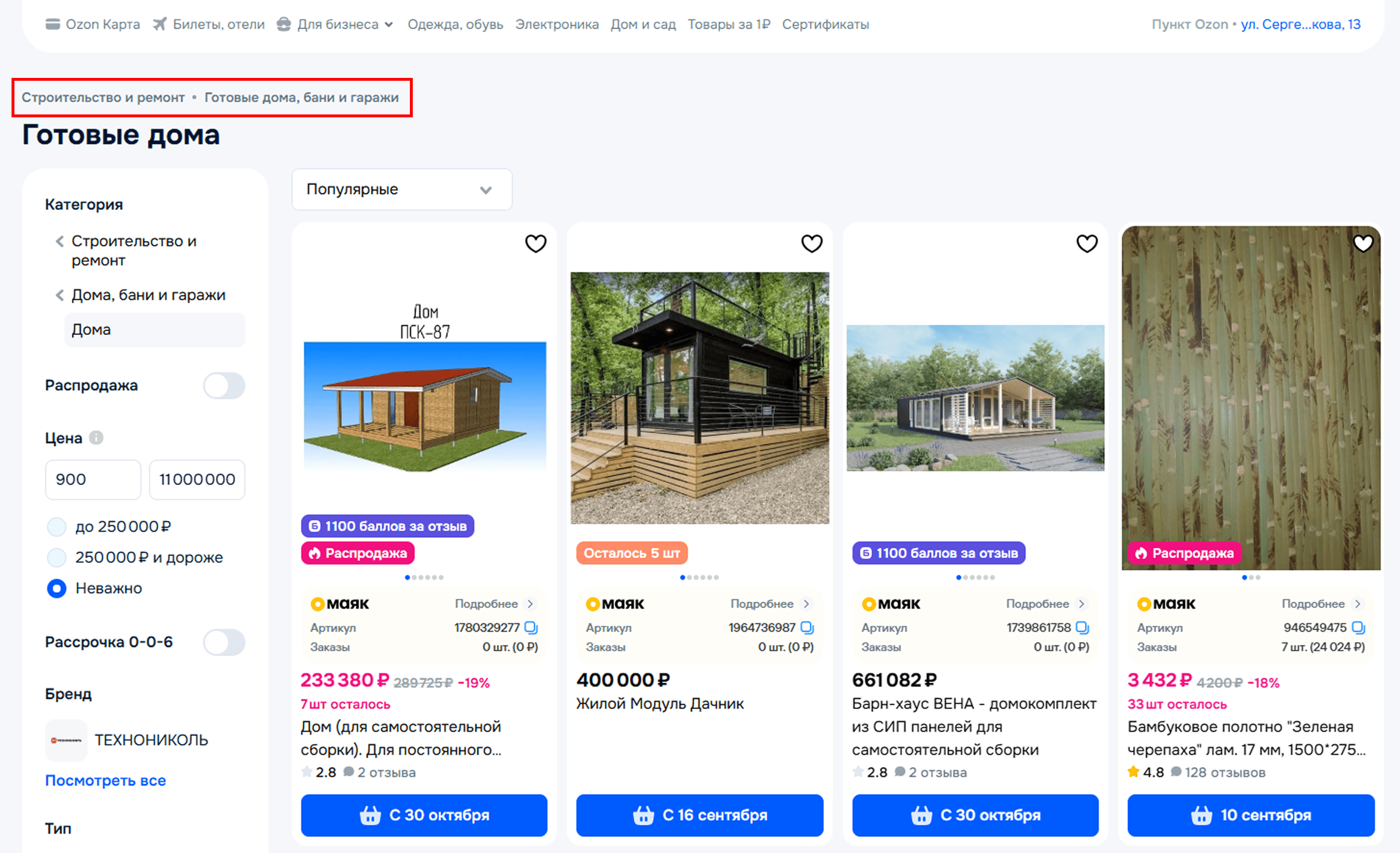1400x853 pixels.
Task: Favorite the Жилой Модуль Дачник card heart
Action: (811, 244)
